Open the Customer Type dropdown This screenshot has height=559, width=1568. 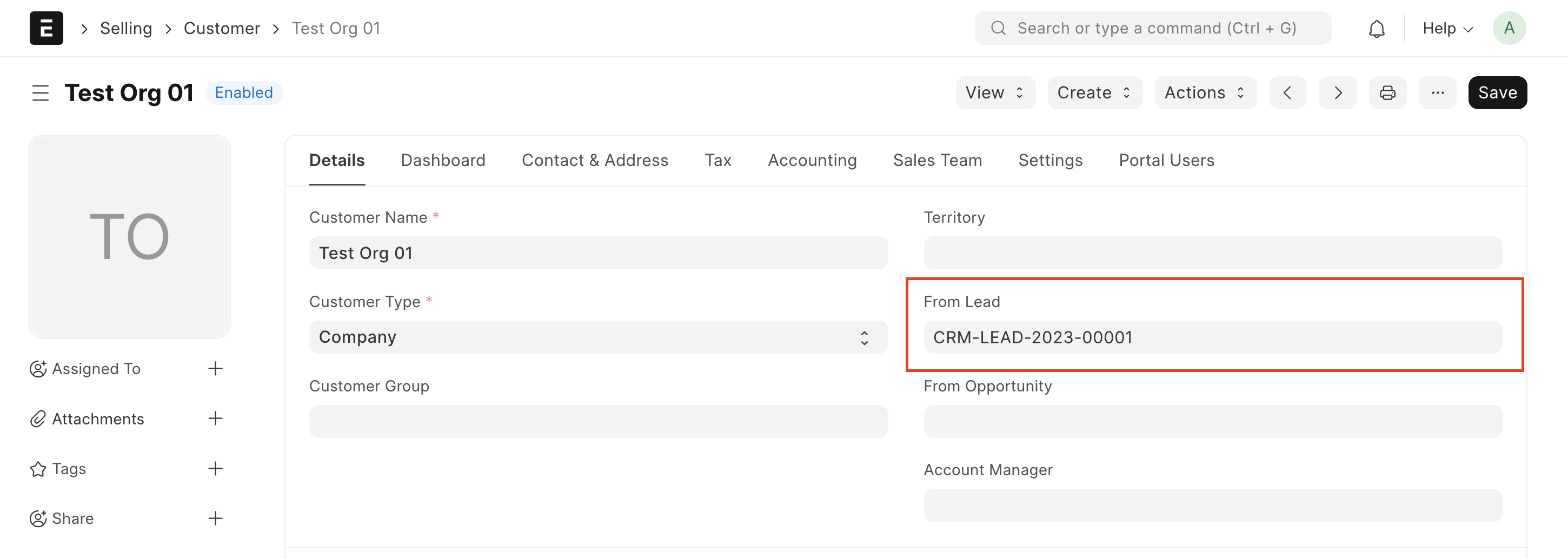tap(863, 337)
